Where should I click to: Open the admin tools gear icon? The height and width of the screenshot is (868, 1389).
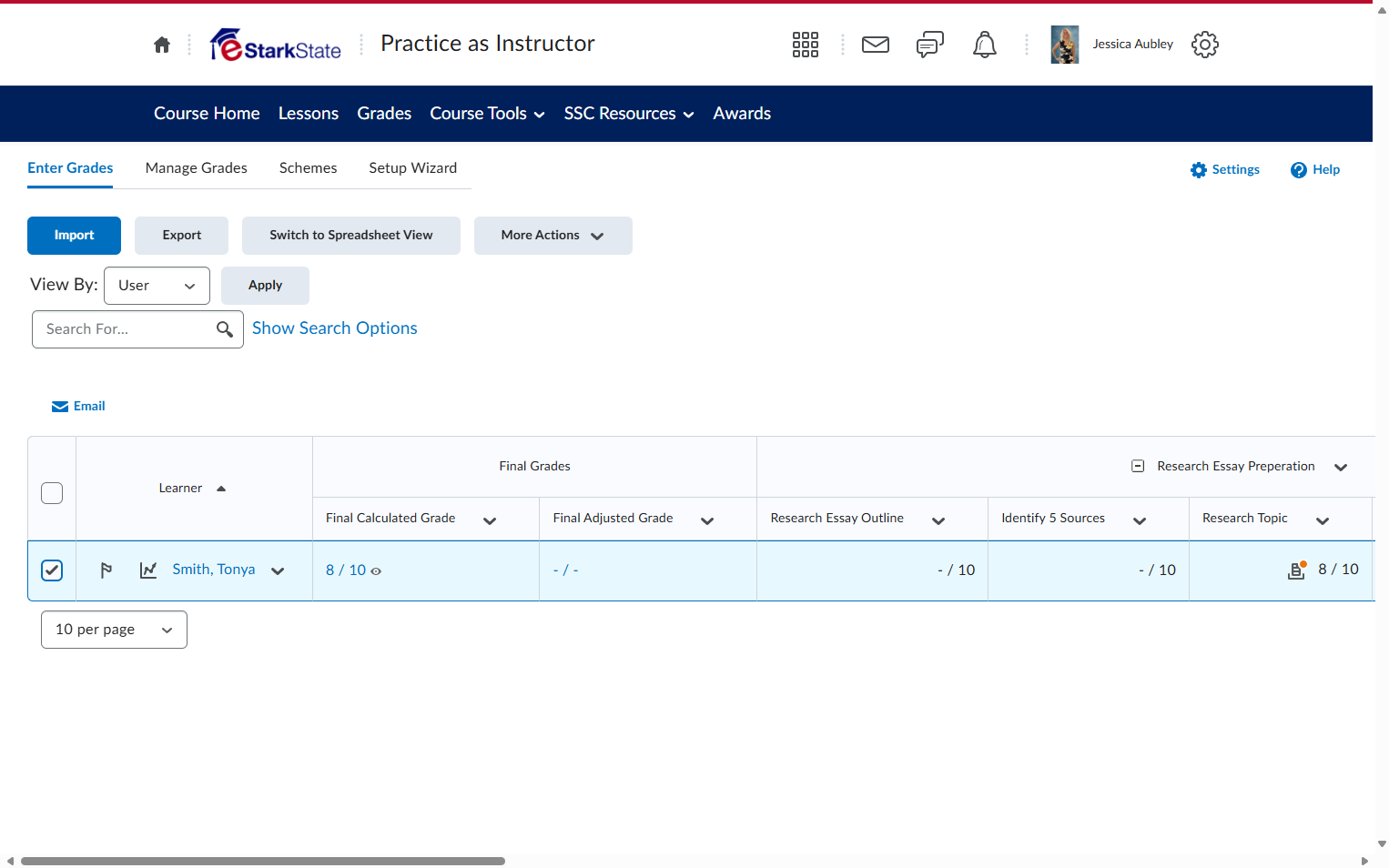click(1205, 45)
